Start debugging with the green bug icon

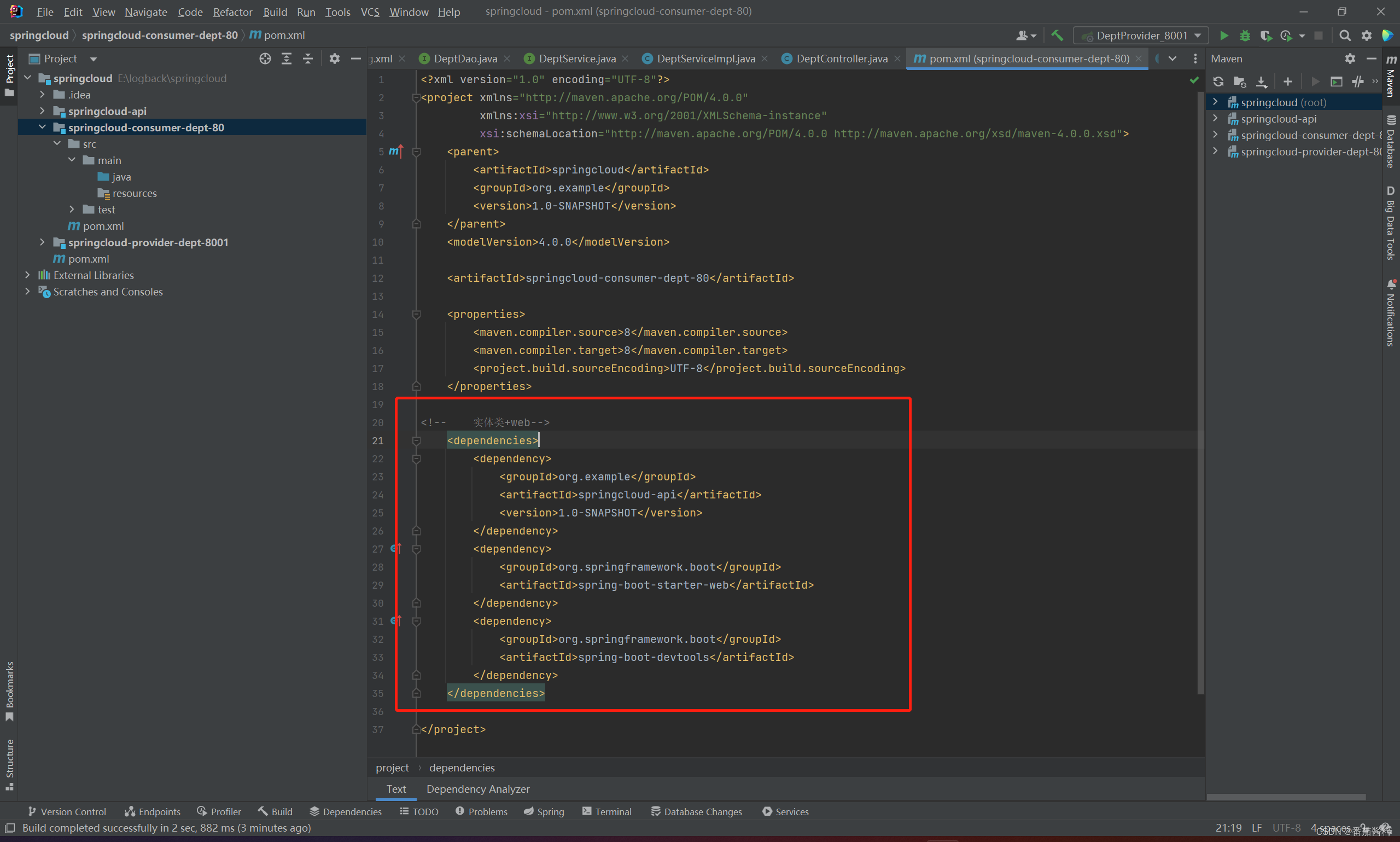(1245, 36)
